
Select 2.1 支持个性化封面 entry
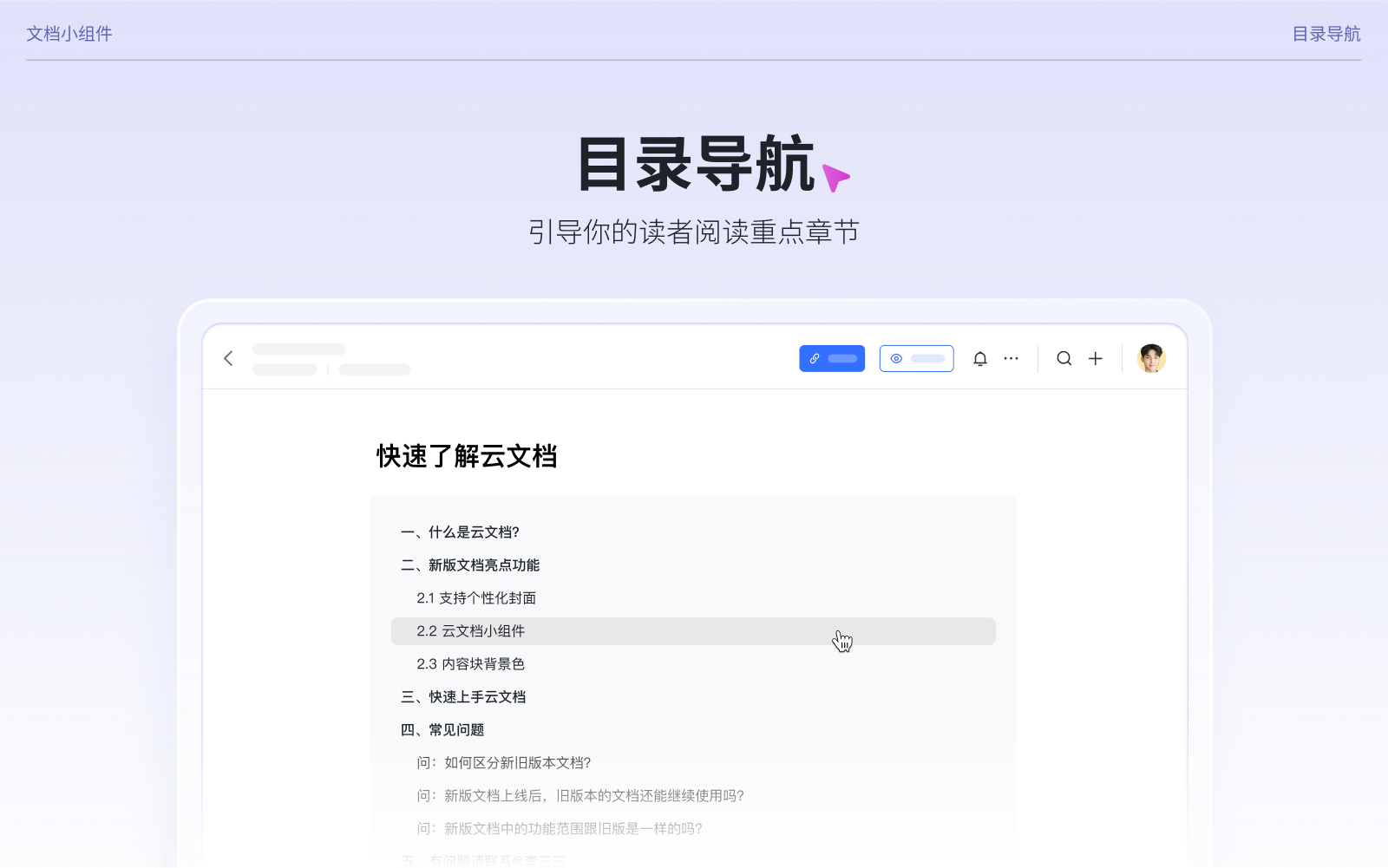pos(476,598)
